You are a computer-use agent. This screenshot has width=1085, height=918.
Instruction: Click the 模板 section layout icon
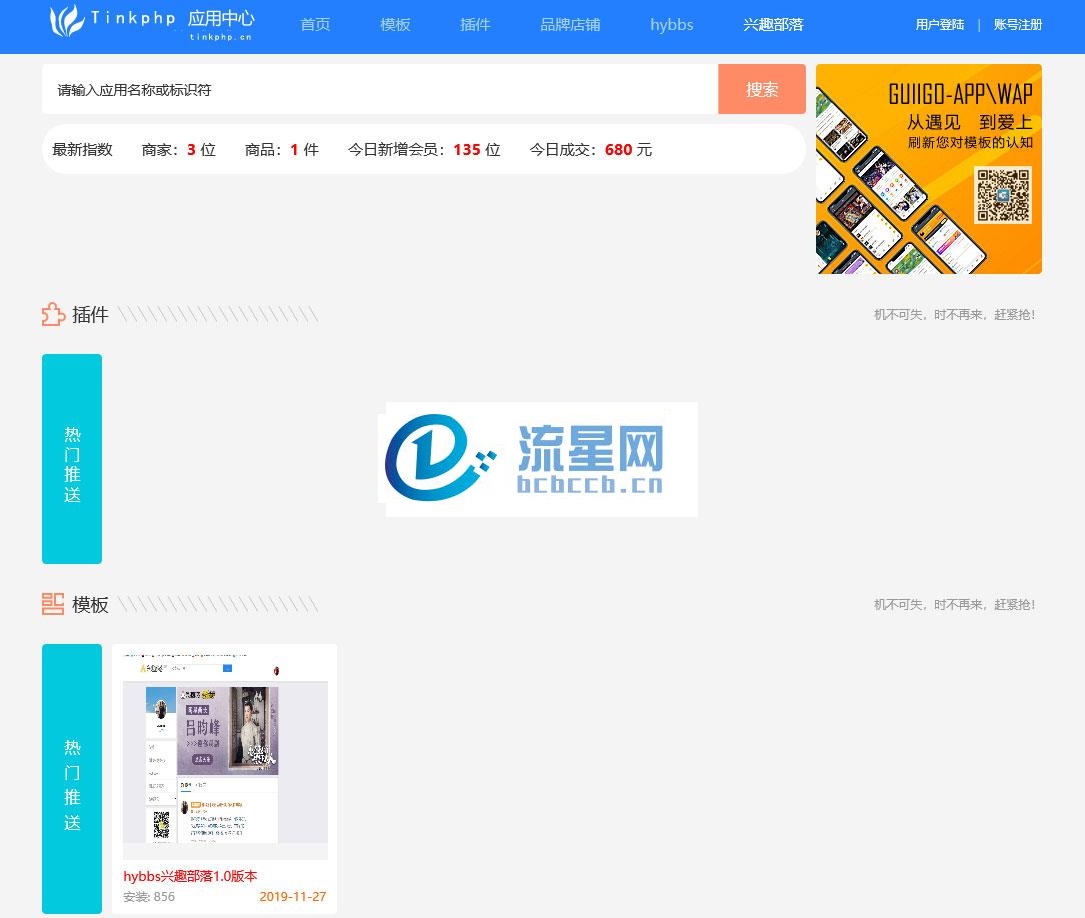53,605
